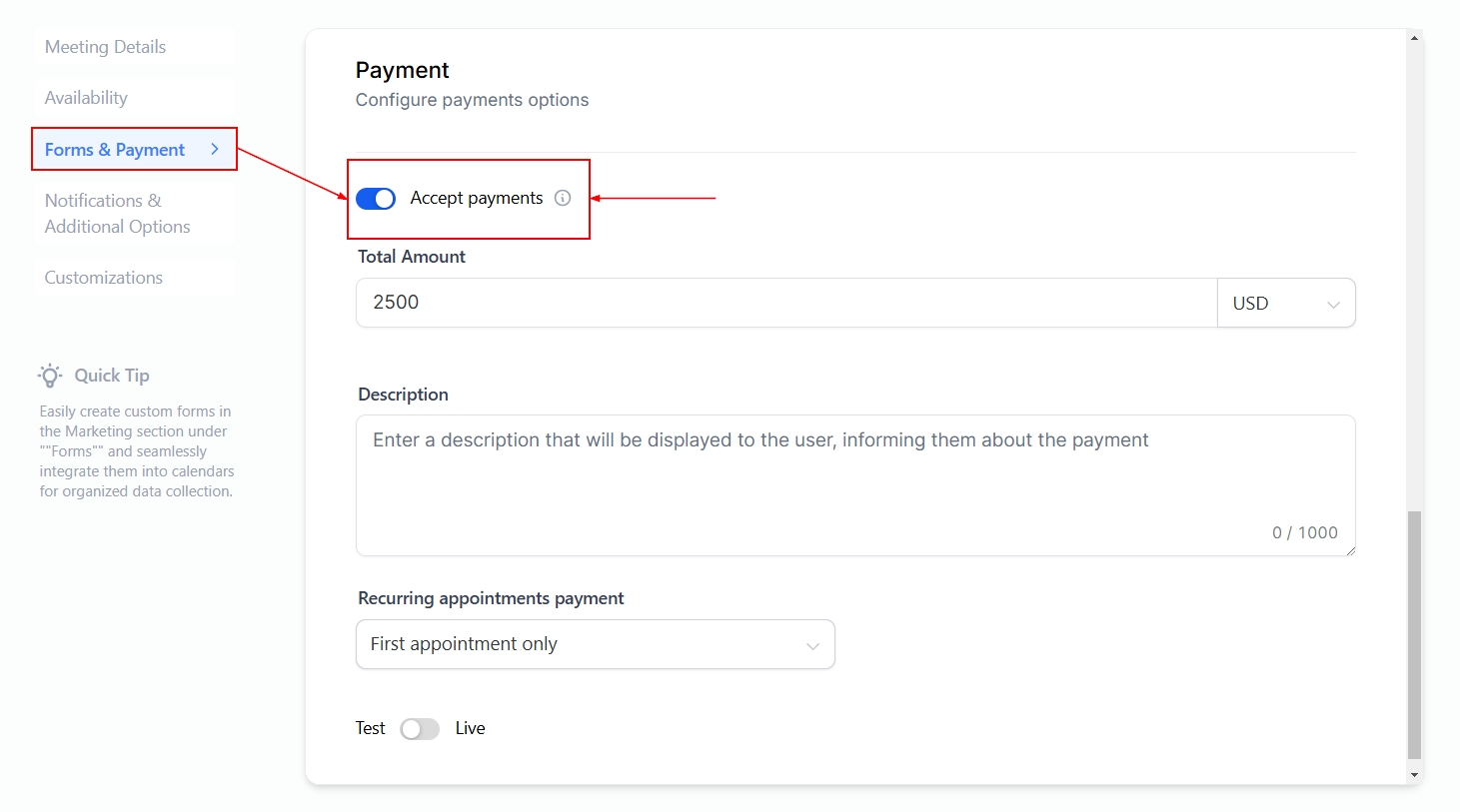Open Notifications & Additional Options tab
1460x812 pixels.
118,214
